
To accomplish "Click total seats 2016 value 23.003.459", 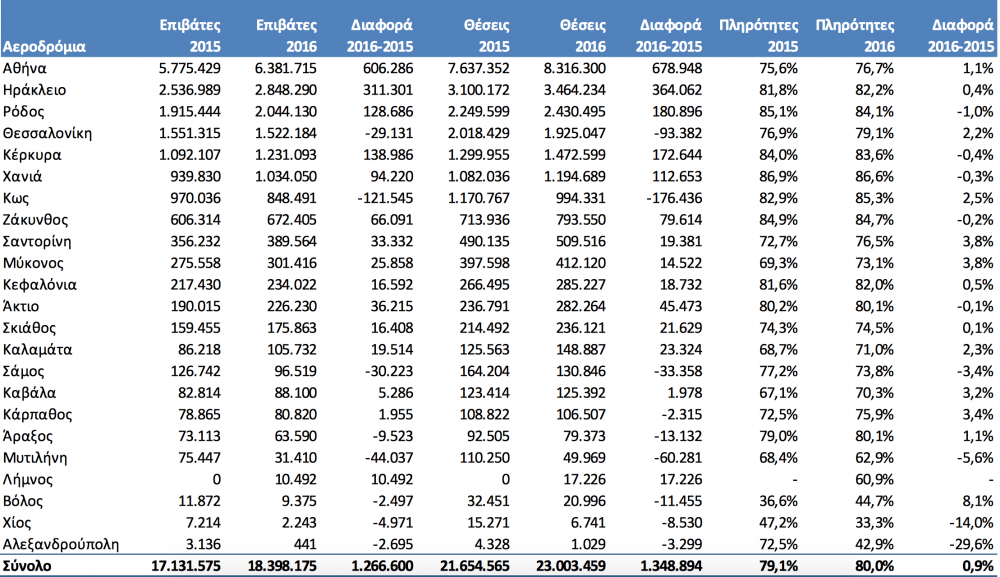I will (x=571, y=566).
